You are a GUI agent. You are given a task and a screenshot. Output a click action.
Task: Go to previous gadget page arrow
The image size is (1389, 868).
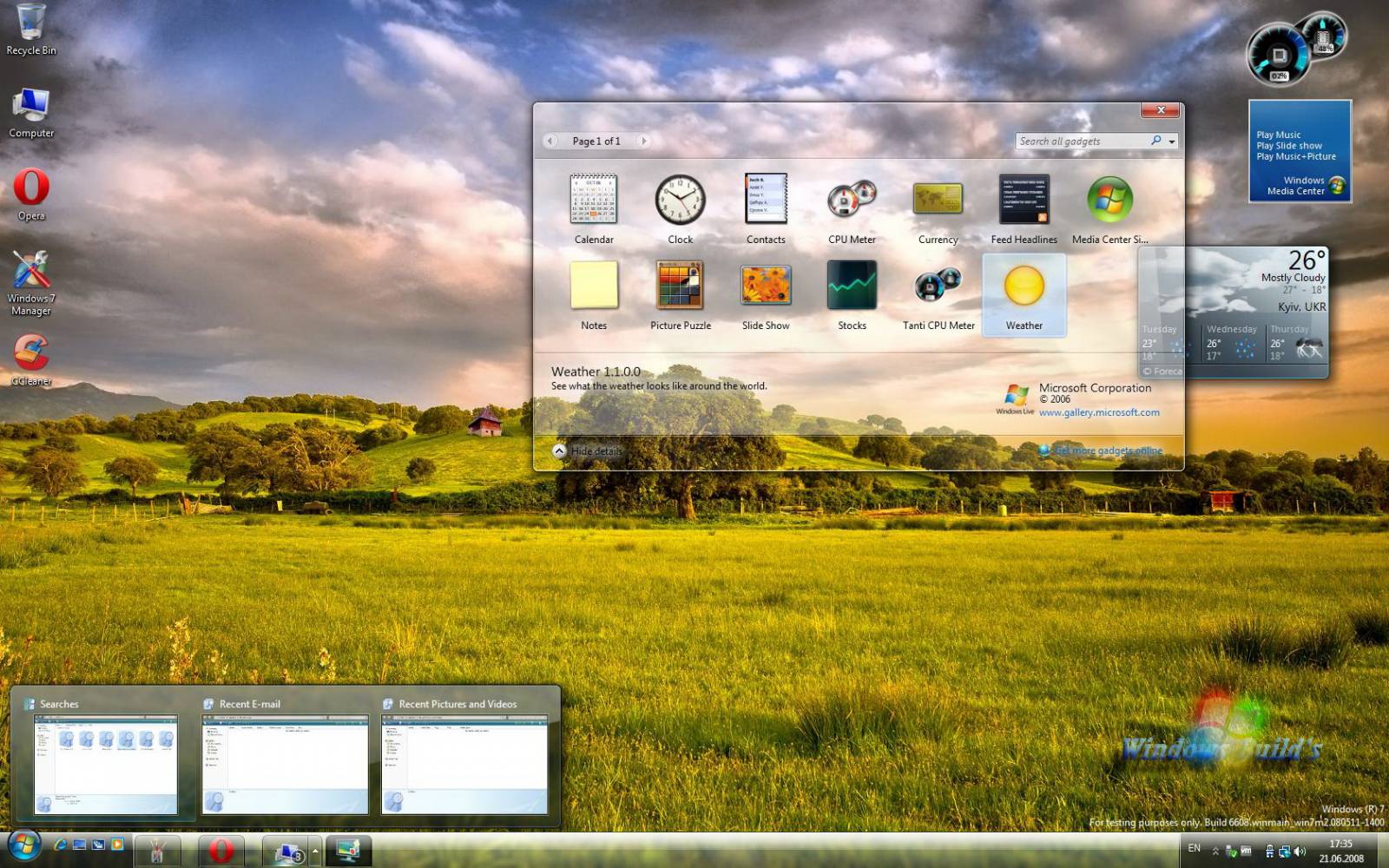(x=550, y=141)
